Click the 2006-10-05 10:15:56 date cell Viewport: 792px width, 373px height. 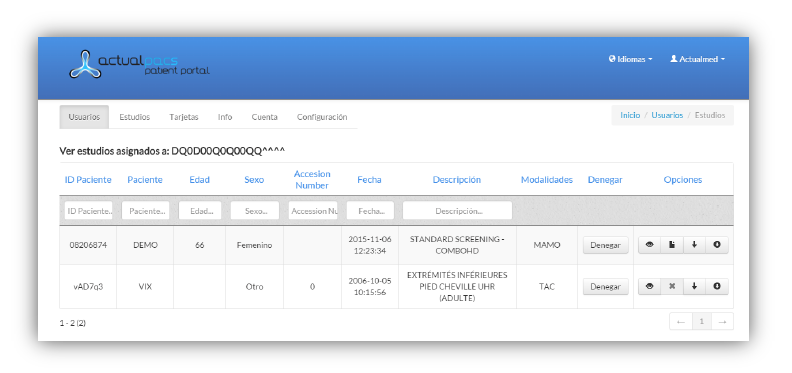click(370, 286)
